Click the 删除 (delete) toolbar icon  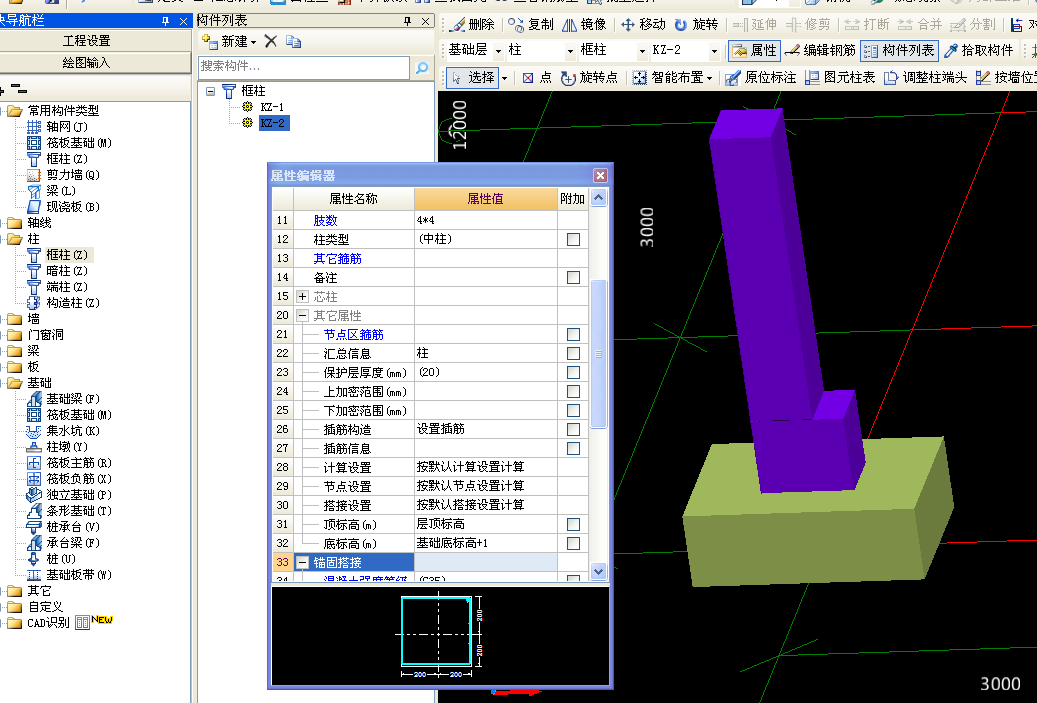coord(472,24)
